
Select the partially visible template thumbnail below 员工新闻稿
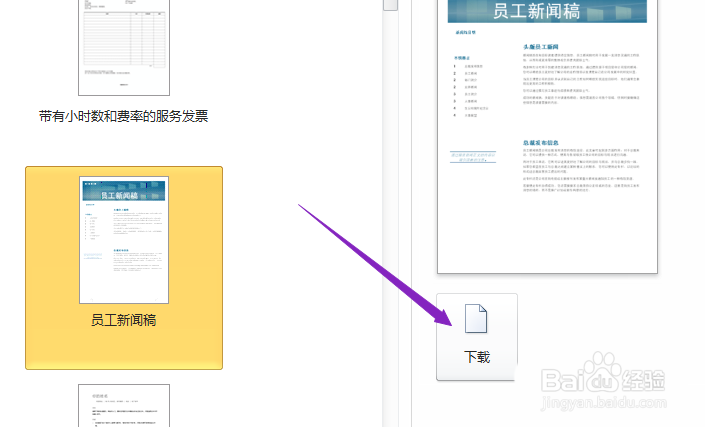pos(124,405)
